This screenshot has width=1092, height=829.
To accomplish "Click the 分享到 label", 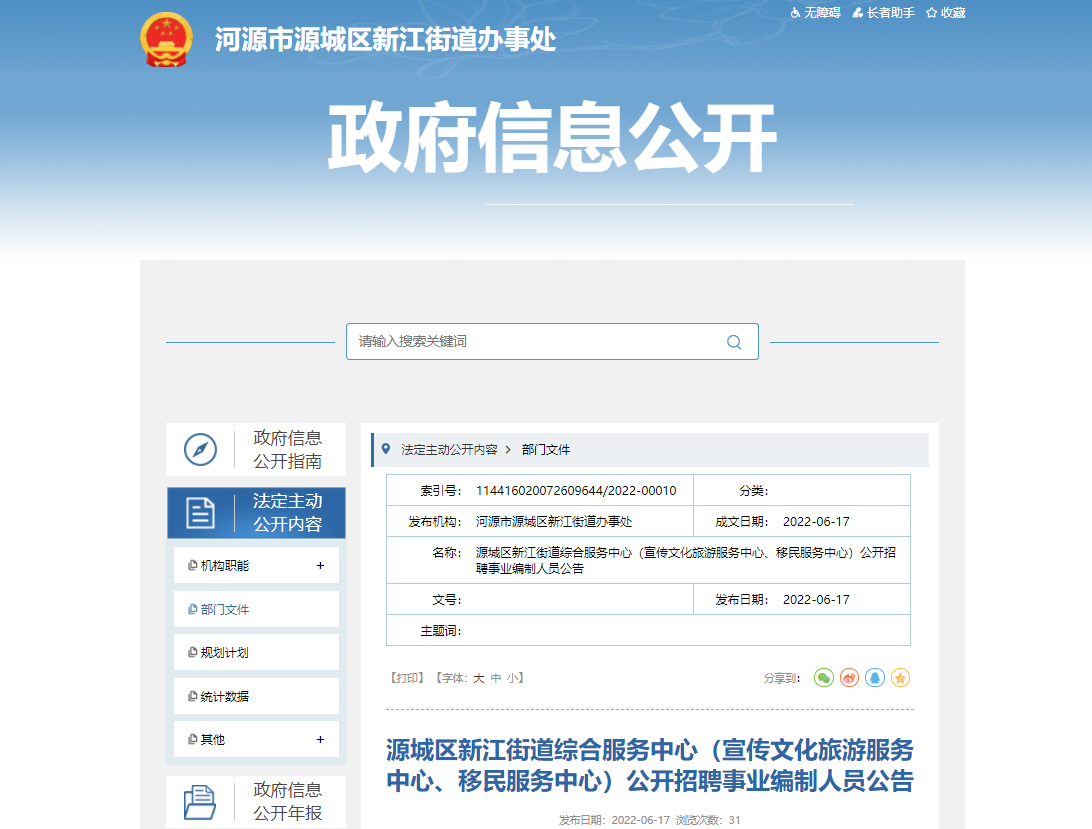I will (781, 678).
